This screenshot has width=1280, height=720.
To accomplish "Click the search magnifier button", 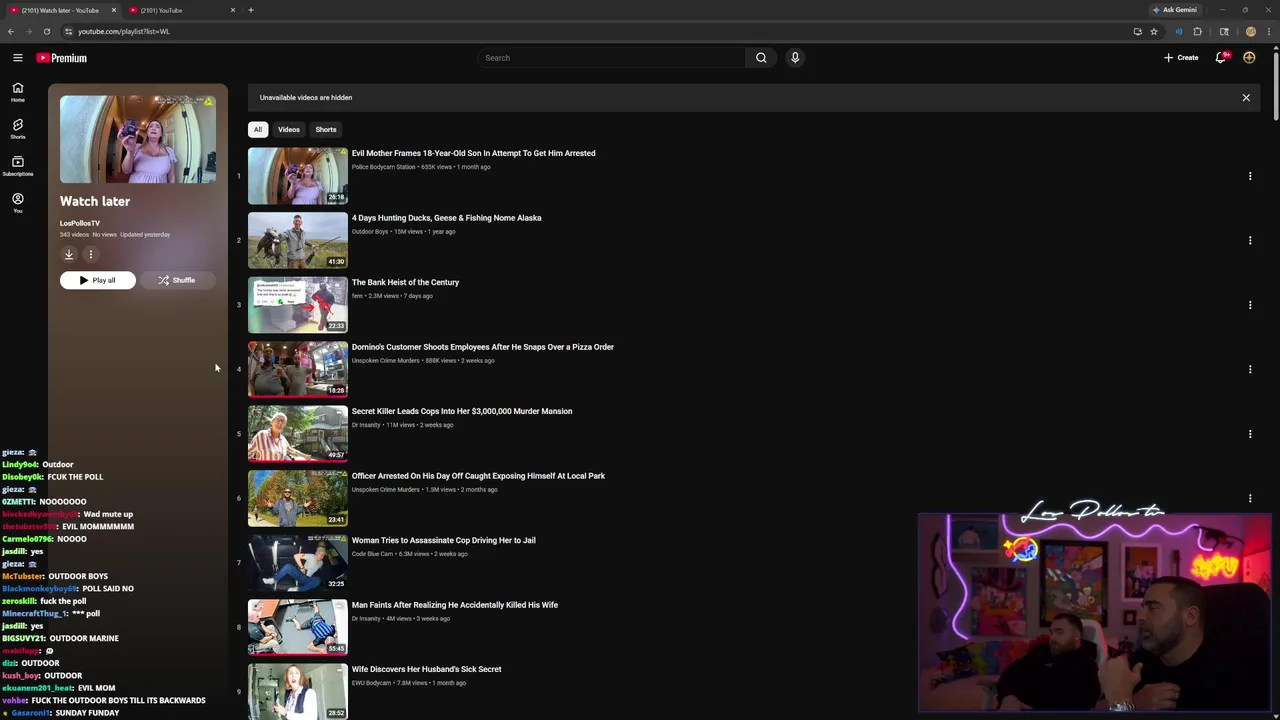I will (761, 58).
